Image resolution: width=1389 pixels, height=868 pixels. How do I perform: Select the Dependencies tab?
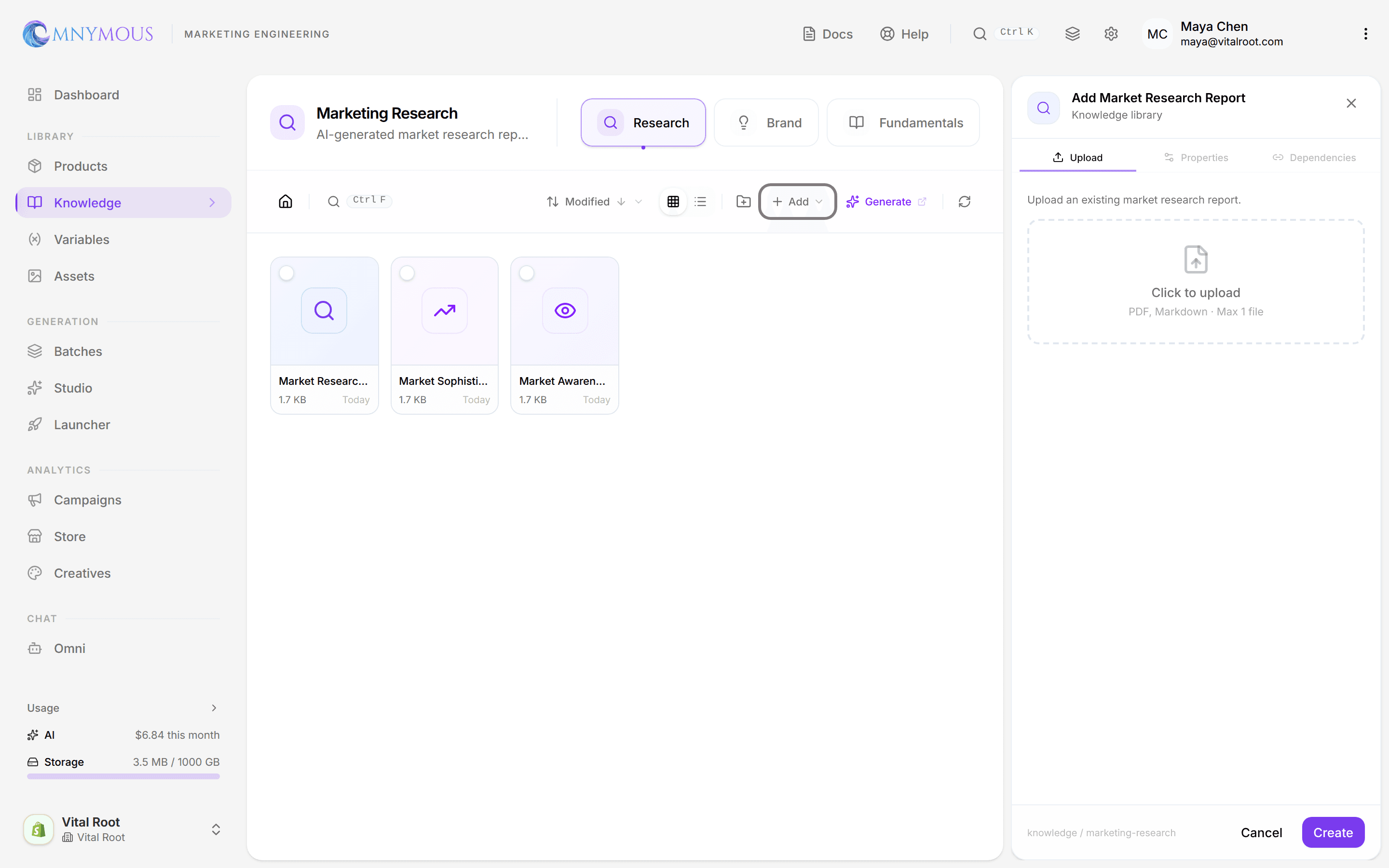pos(1314,157)
